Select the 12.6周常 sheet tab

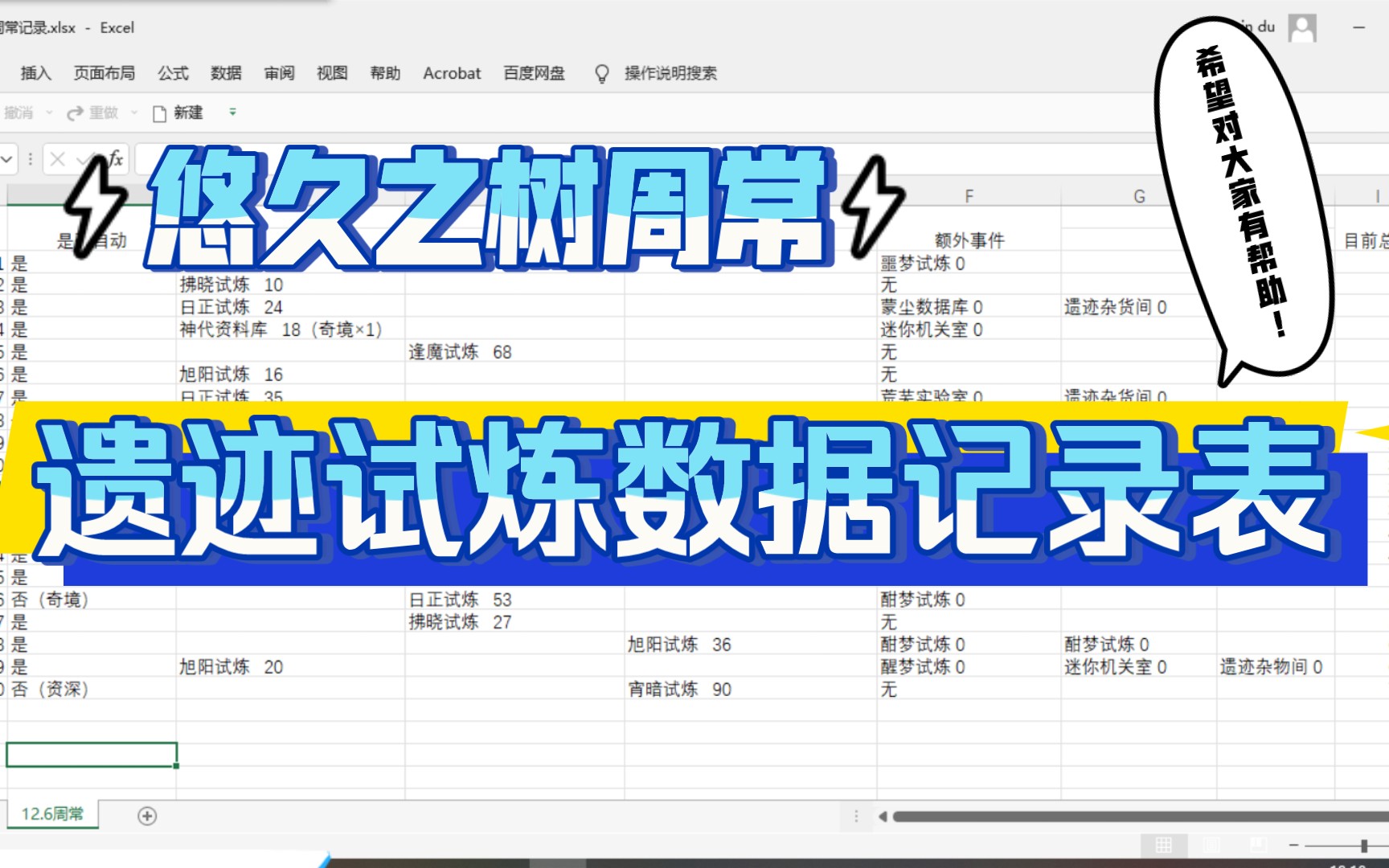(x=52, y=813)
